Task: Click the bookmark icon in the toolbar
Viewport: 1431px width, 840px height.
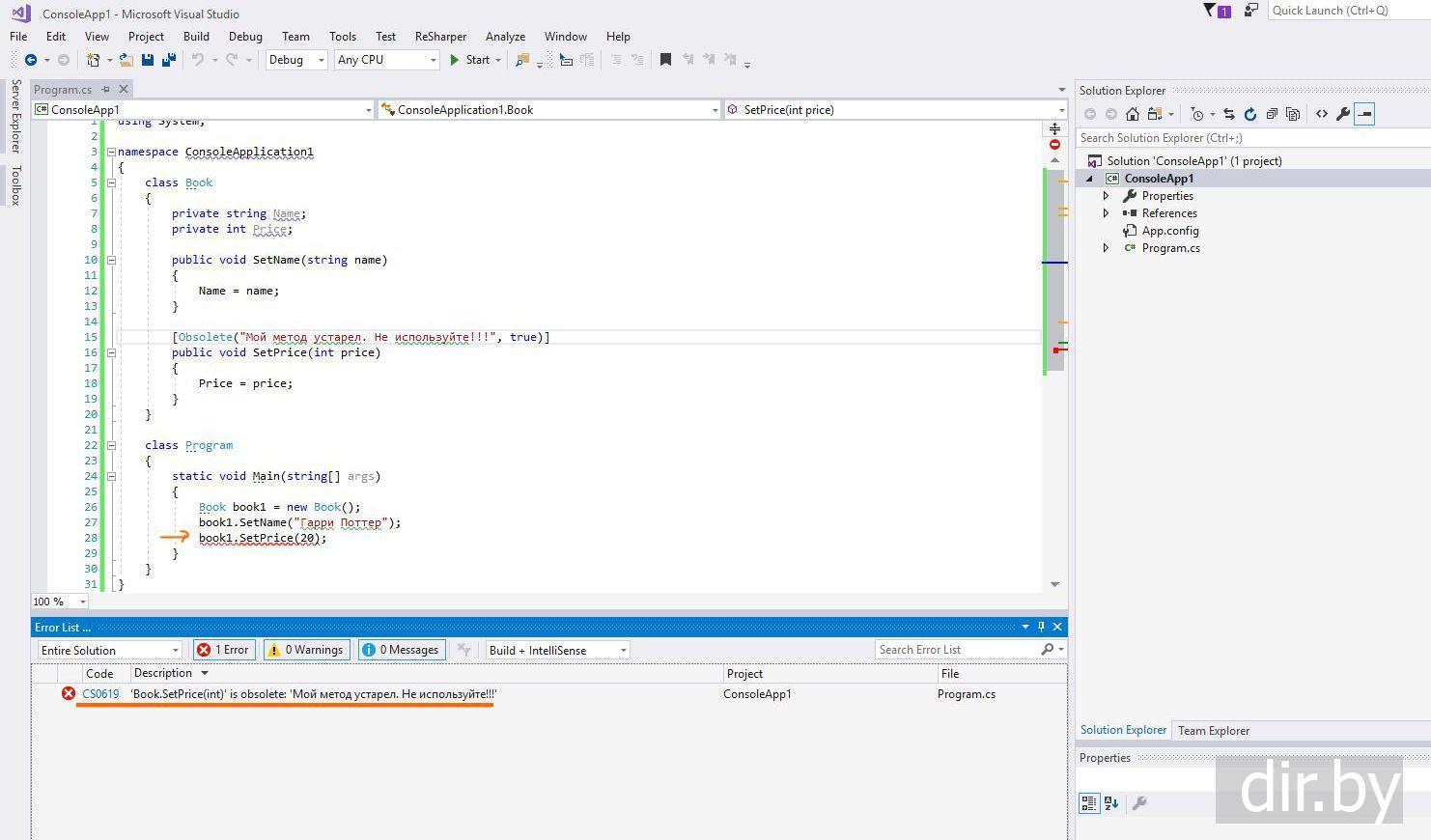Action: point(665,60)
